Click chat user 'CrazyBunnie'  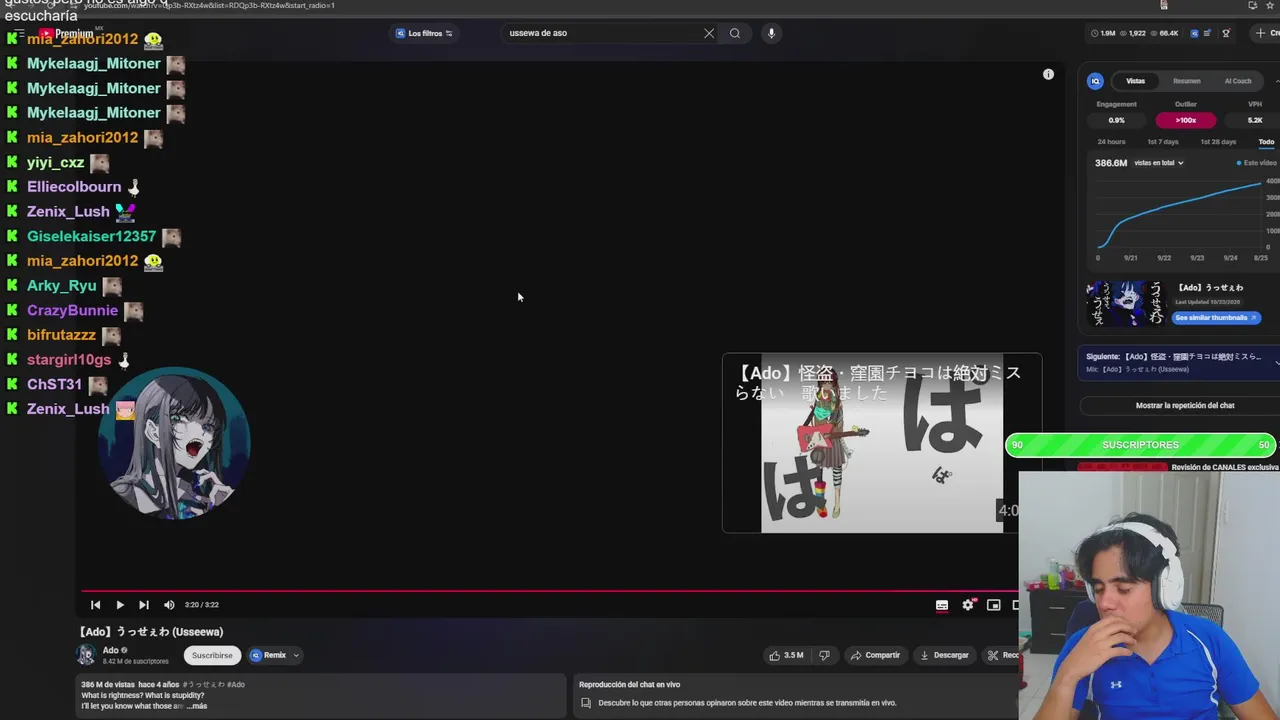click(x=72, y=311)
